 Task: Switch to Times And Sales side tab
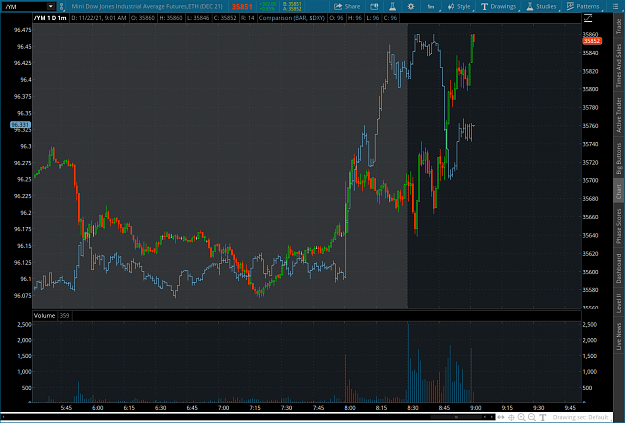click(x=619, y=65)
